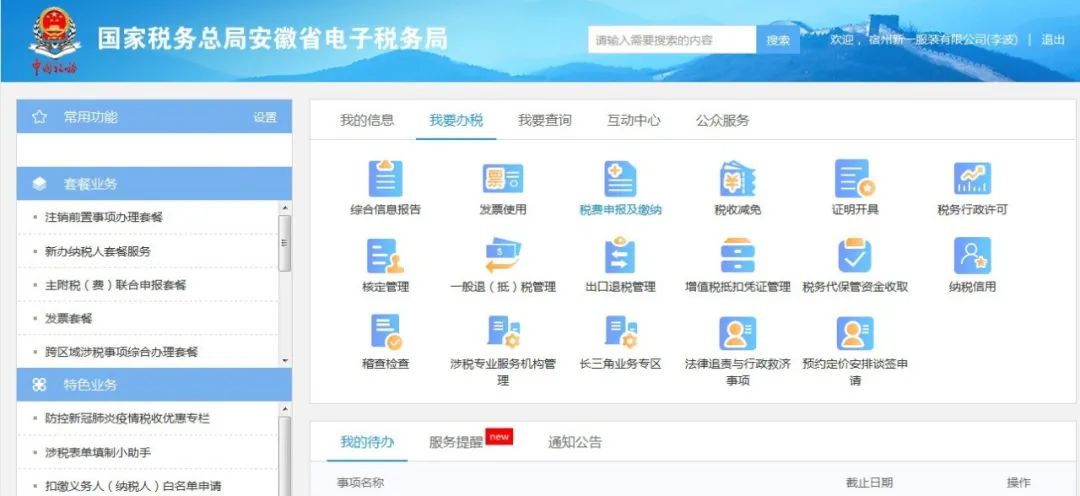Click the 搜索 button

[778, 40]
